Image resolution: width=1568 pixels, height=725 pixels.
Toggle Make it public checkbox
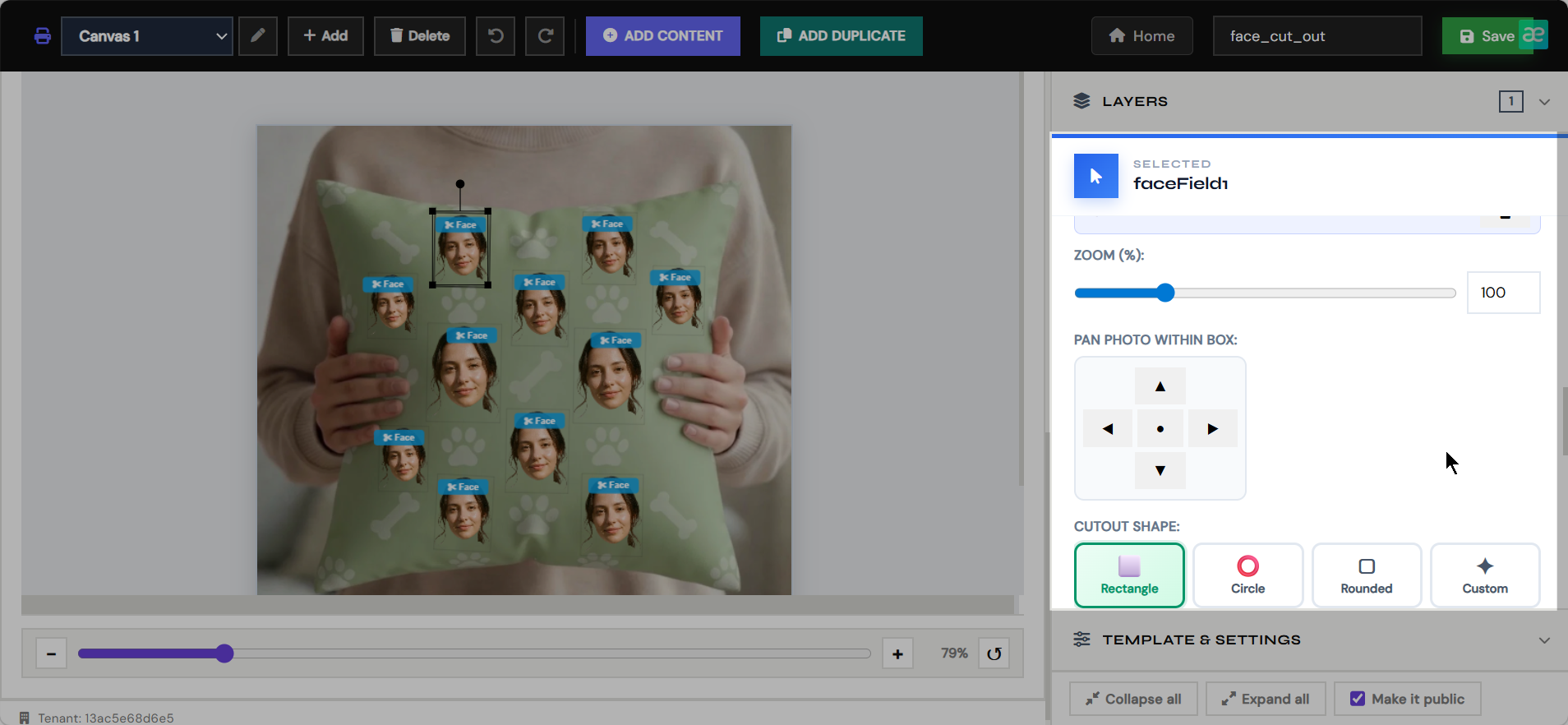click(x=1358, y=699)
